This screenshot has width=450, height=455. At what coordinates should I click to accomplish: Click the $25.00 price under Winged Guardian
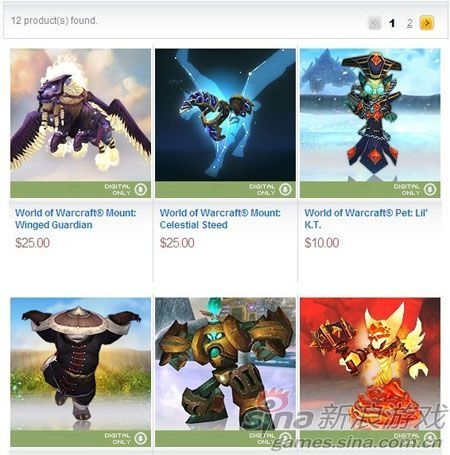[x=32, y=243]
